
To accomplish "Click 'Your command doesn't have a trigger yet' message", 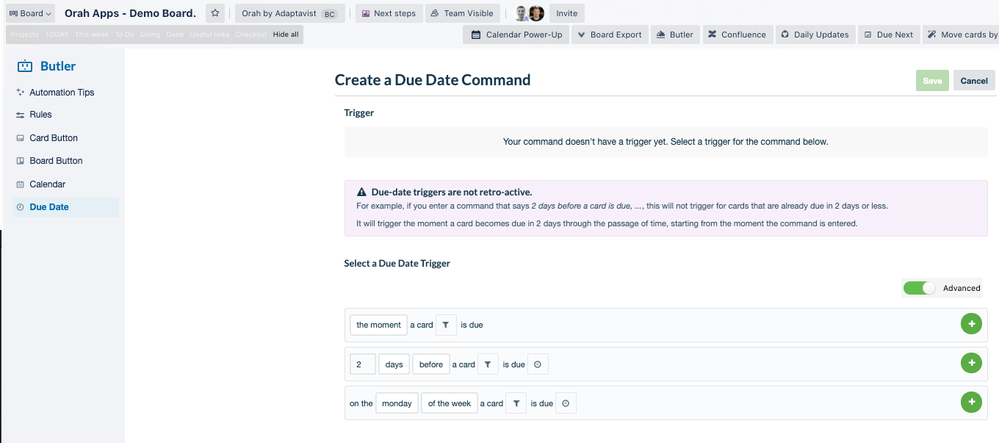I will pos(666,142).
